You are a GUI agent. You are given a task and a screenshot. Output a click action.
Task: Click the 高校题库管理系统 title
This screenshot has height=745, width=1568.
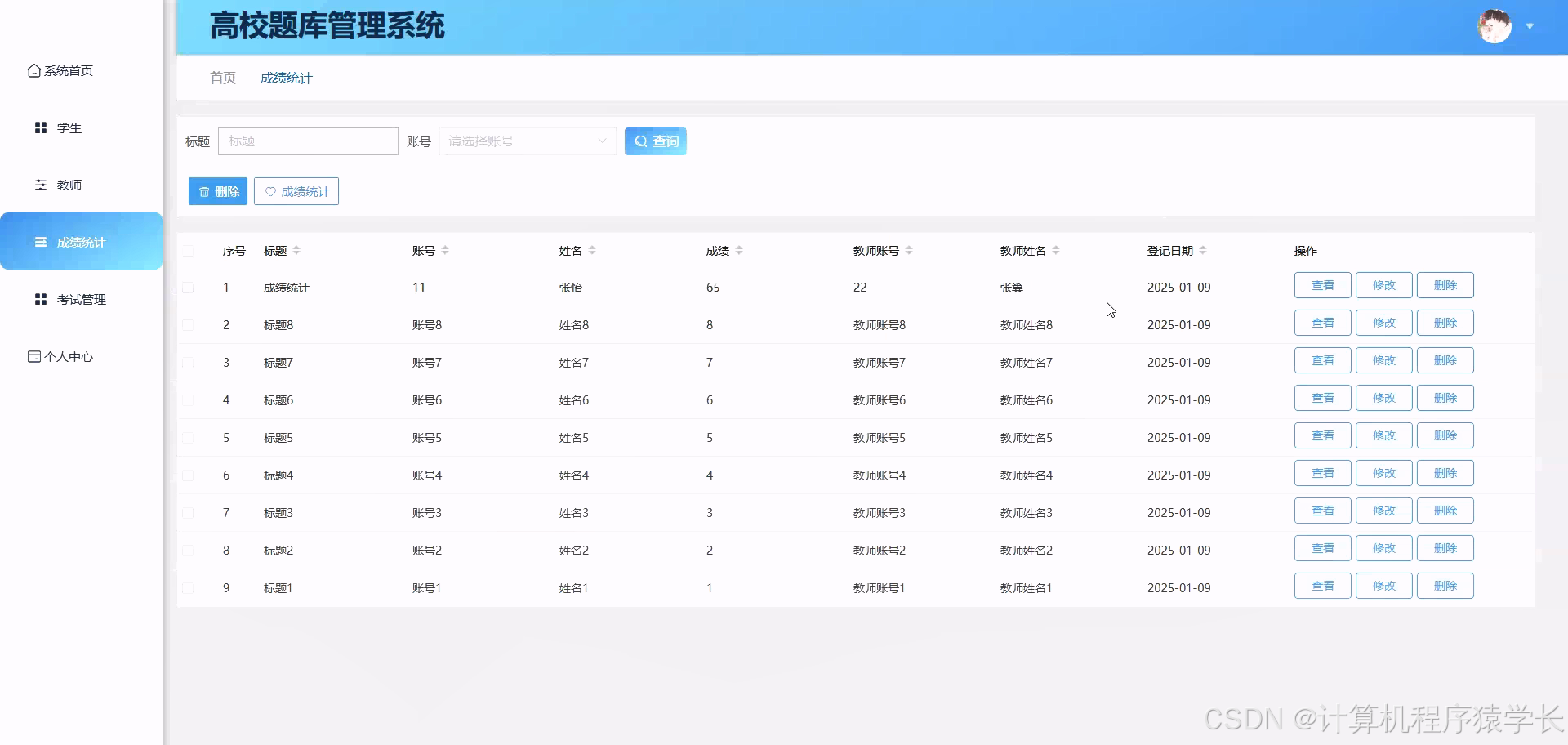(x=327, y=26)
